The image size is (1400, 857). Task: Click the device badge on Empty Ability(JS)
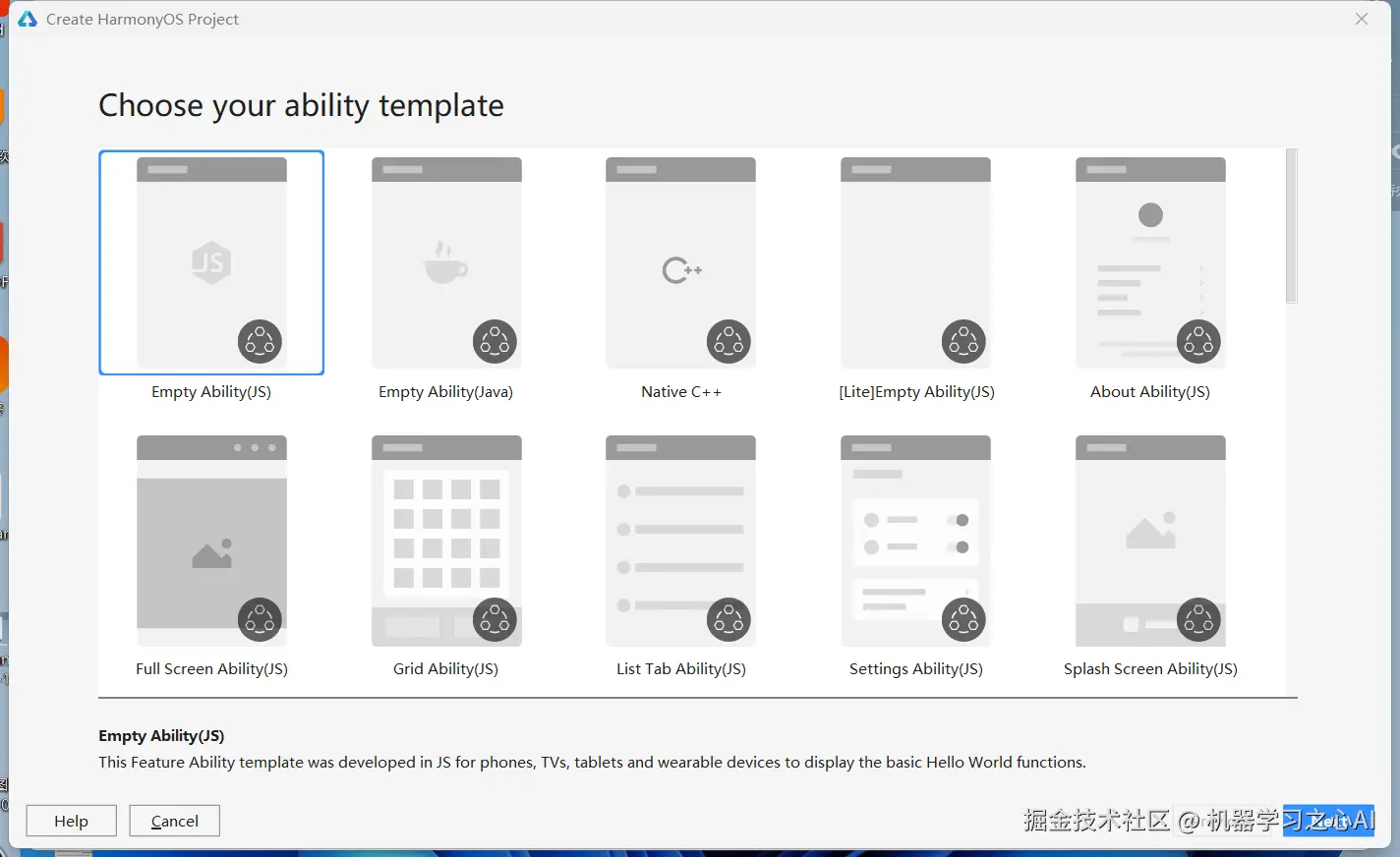pyautogui.click(x=260, y=341)
